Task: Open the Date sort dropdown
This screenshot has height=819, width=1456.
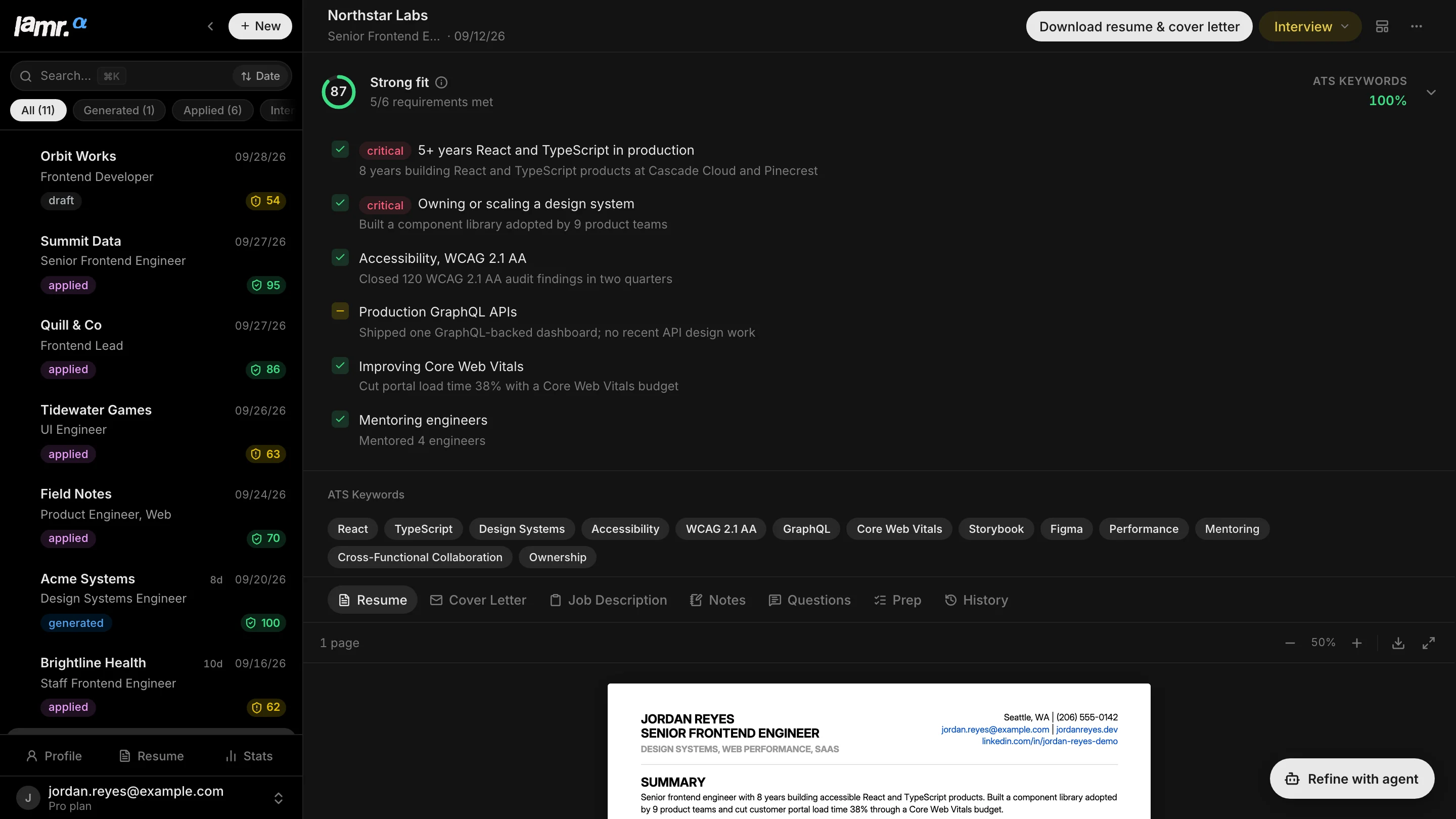Action: click(x=260, y=76)
